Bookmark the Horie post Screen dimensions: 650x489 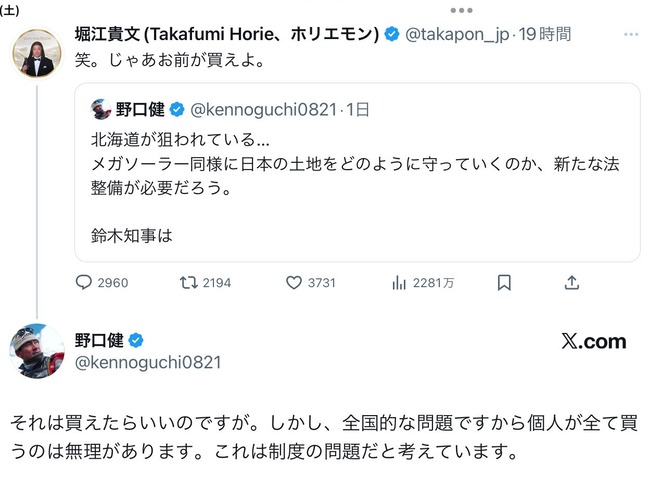click(505, 283)
